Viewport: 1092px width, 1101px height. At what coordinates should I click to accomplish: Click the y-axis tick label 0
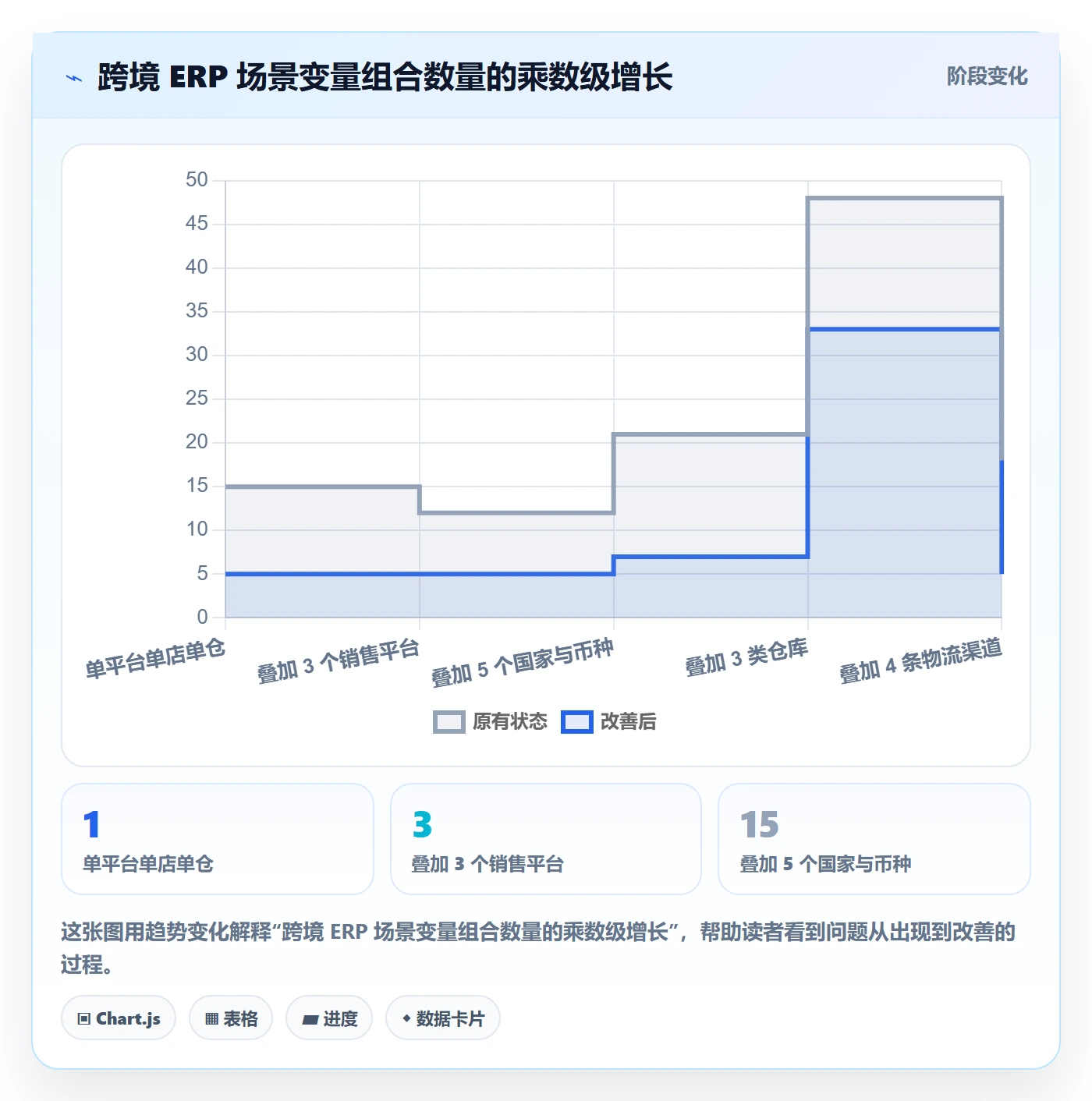(x=202, y=617)
